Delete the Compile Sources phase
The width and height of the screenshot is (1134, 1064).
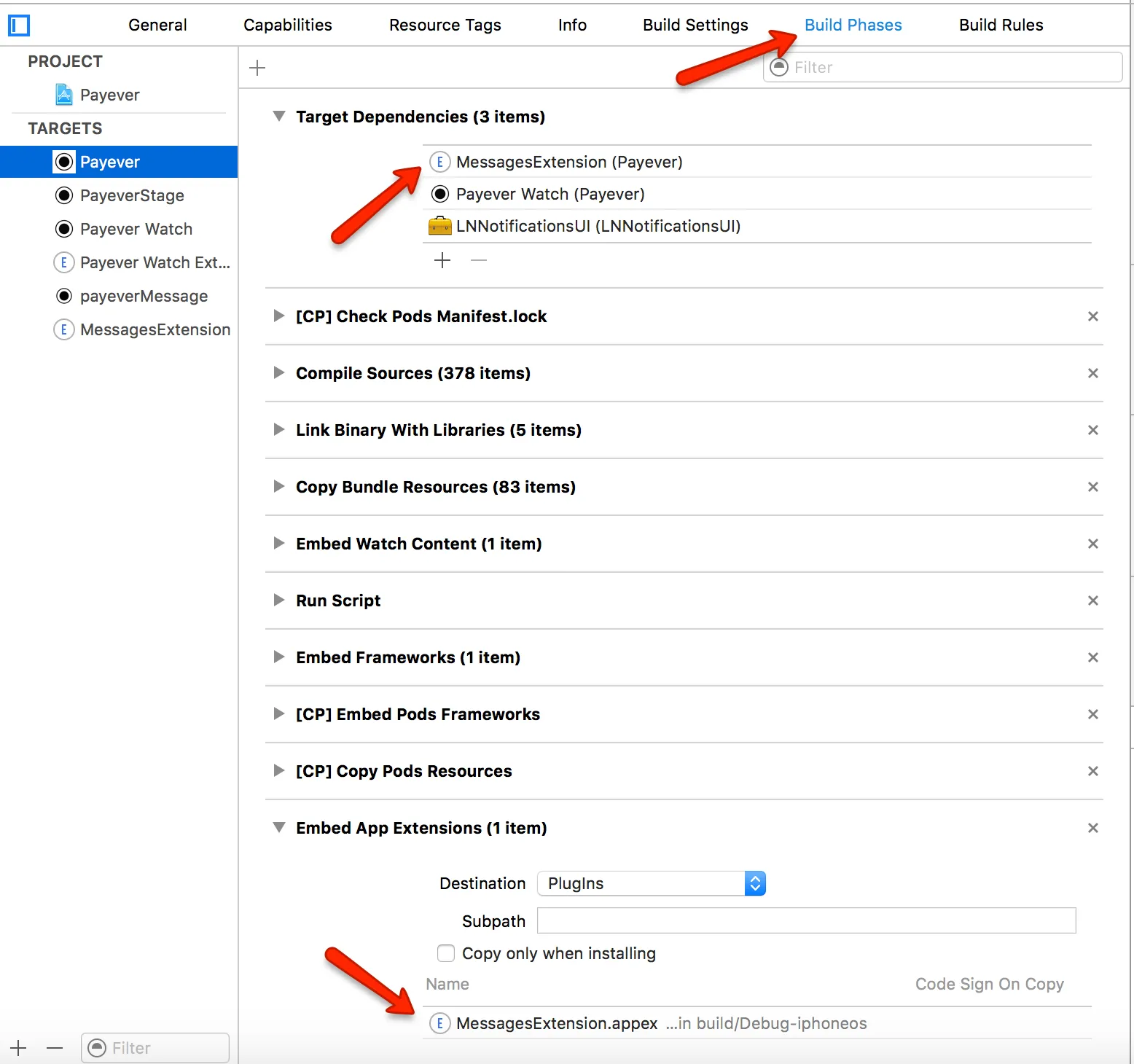point(1093,373)
